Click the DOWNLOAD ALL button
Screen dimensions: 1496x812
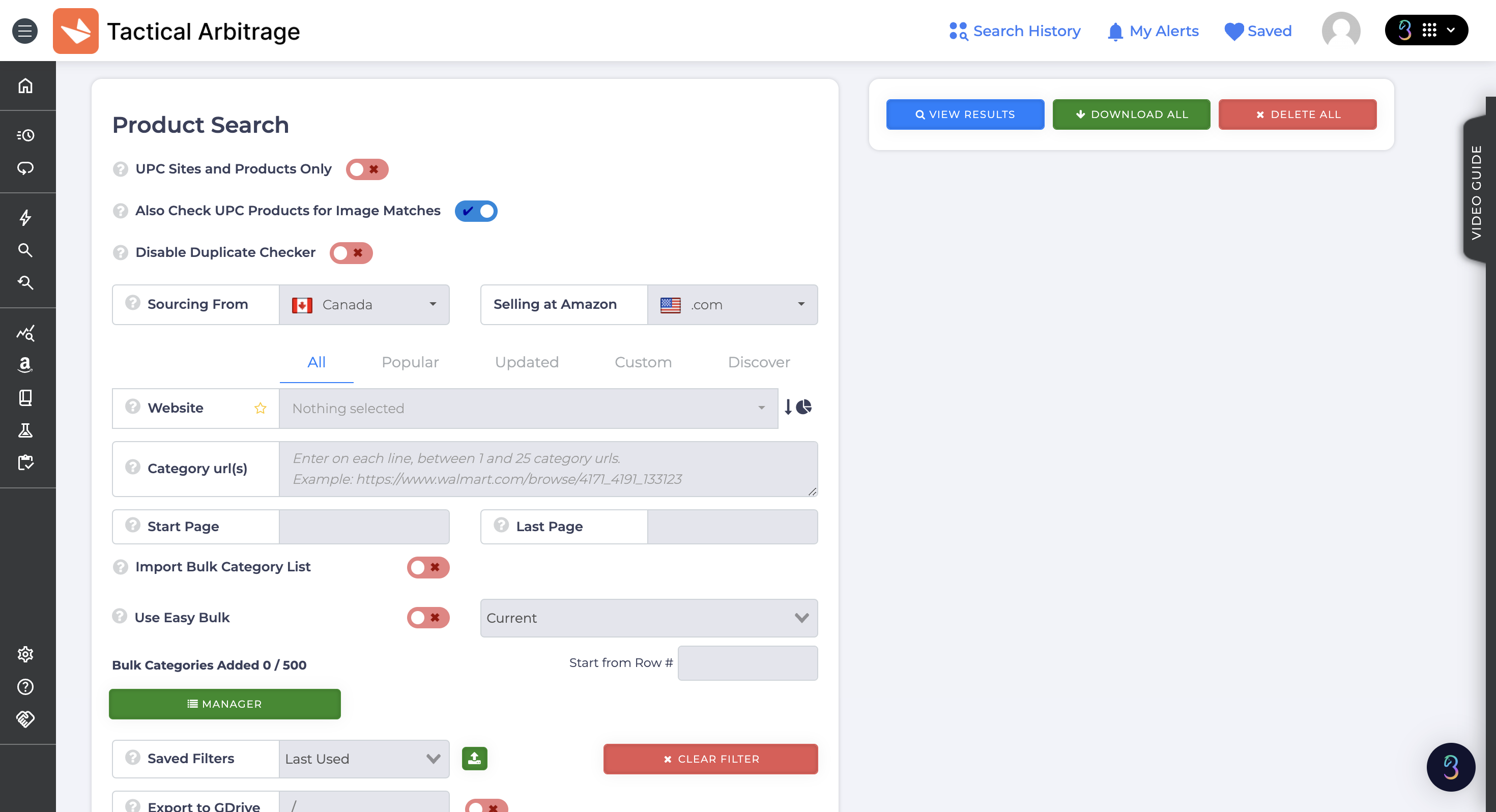coord(1131,114)
